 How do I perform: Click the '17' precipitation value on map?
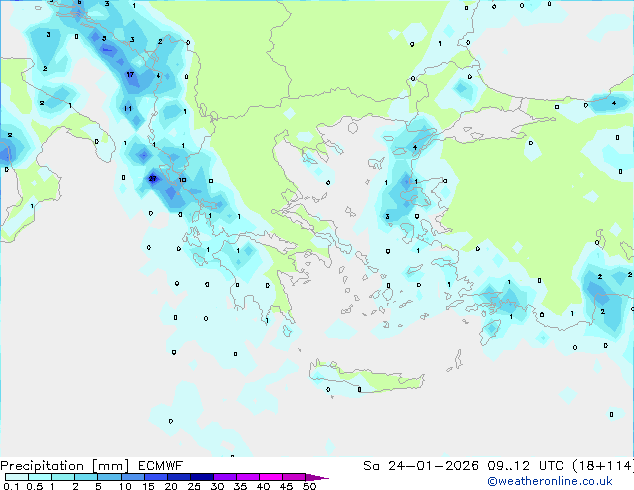(x=130, y=74)
